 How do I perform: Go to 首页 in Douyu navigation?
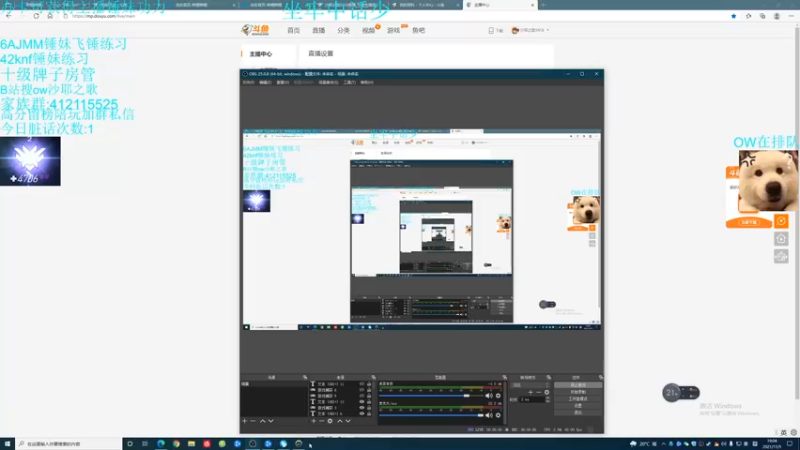293,31
